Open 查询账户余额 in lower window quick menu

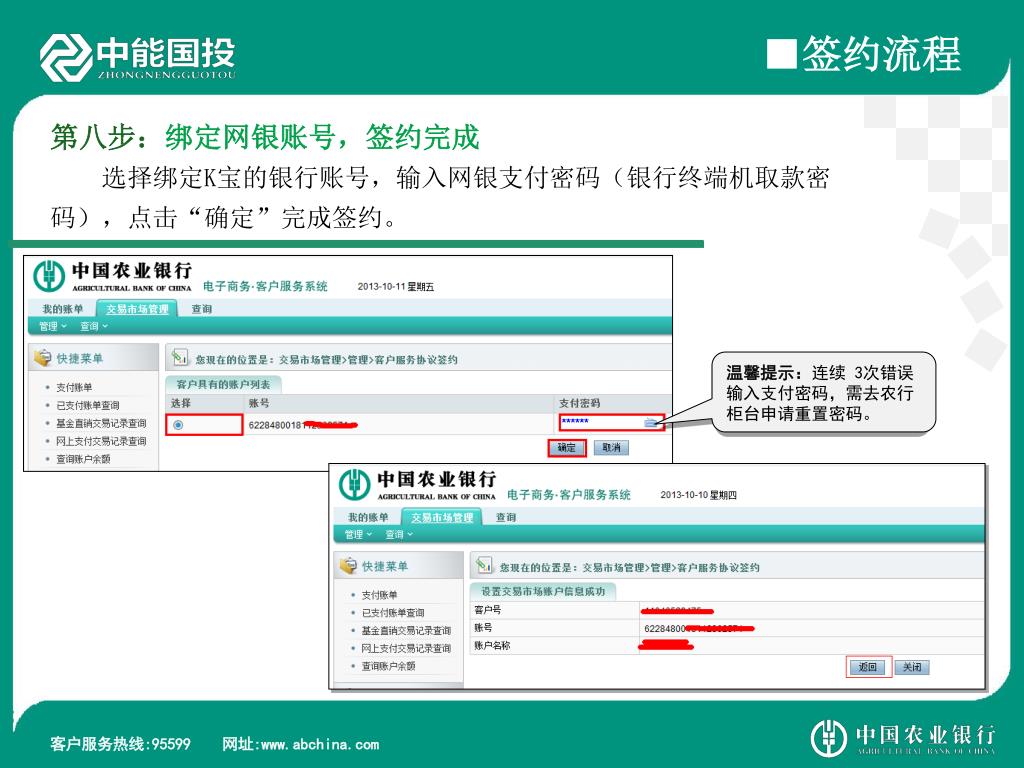(388, 666)
